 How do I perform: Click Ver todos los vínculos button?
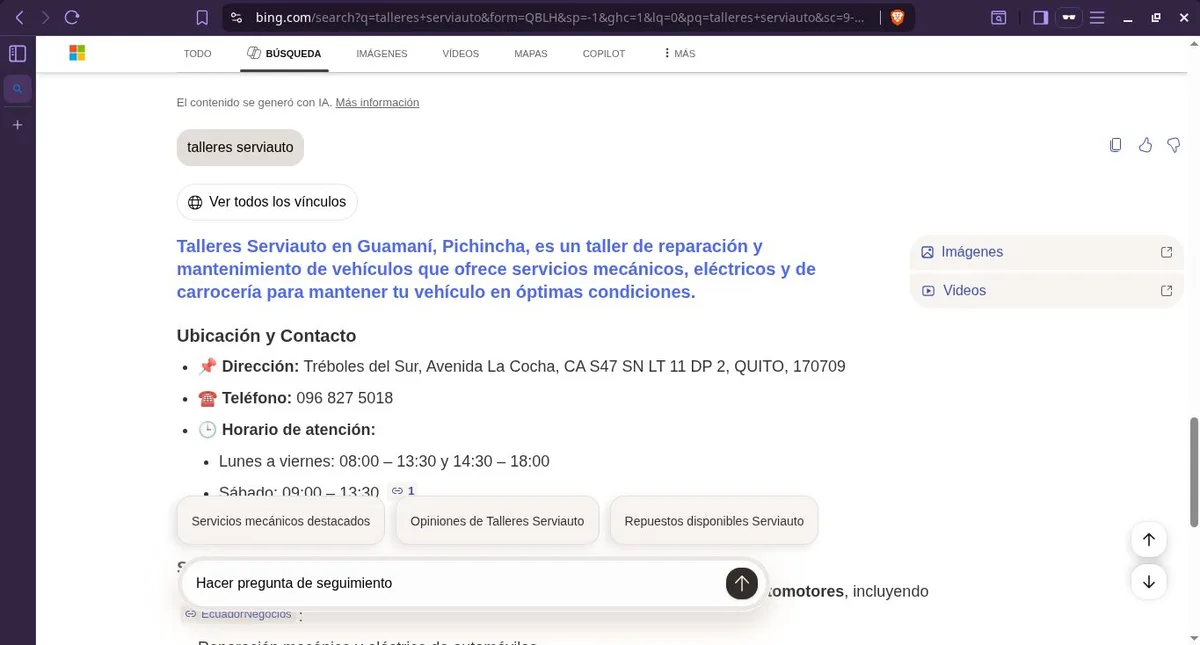point(267,202)
